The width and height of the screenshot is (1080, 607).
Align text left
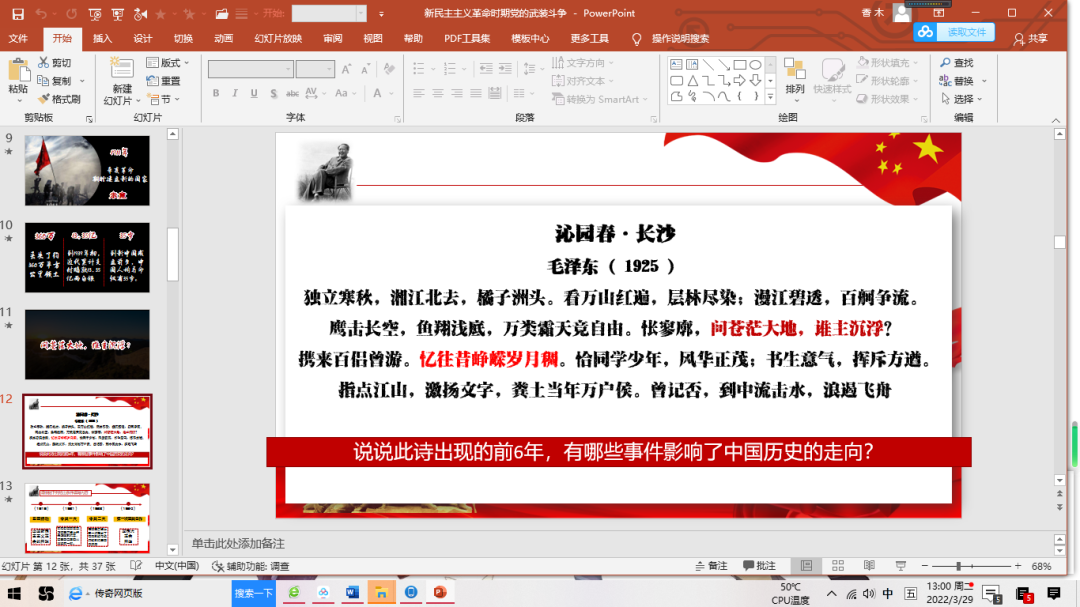[419, 93]
